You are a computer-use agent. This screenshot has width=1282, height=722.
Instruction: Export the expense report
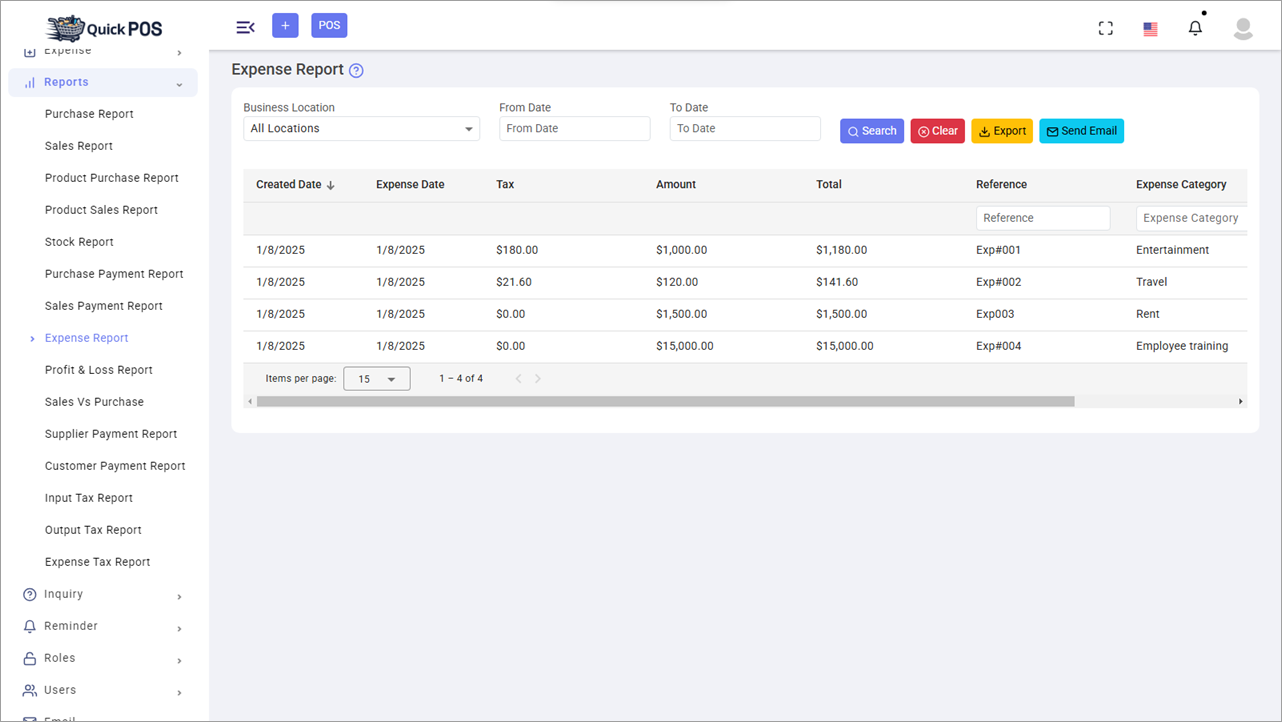(1001, 130)
